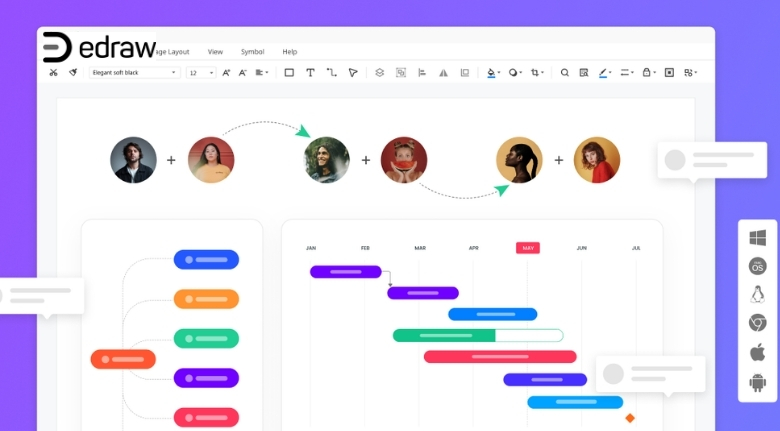Select the bearded man in black jacket photo
This screenshot has width=780, height=431.
[133, 160]
